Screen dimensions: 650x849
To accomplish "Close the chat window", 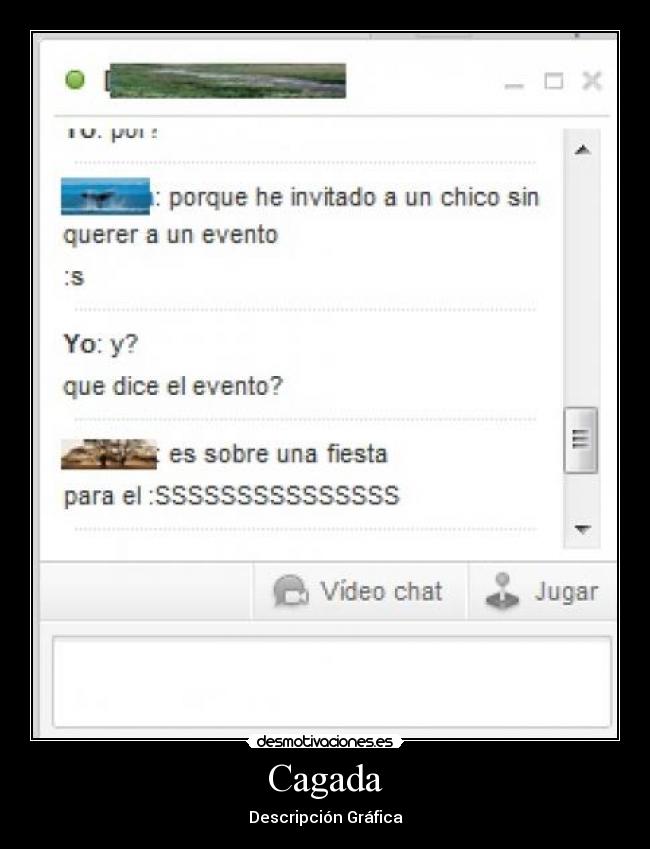I will [x=592, y=81].
